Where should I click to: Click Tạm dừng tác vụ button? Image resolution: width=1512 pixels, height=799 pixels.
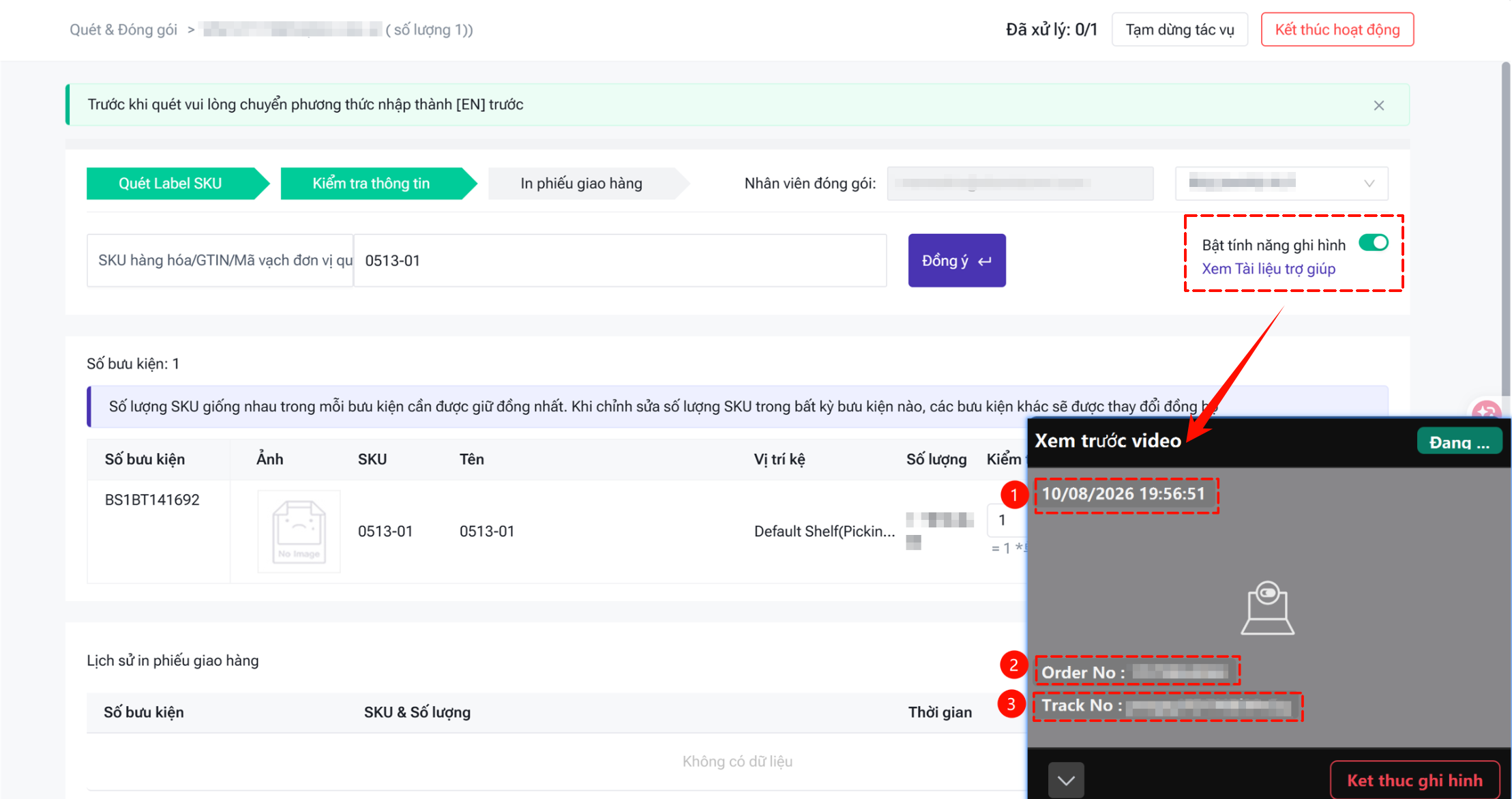1179,29
